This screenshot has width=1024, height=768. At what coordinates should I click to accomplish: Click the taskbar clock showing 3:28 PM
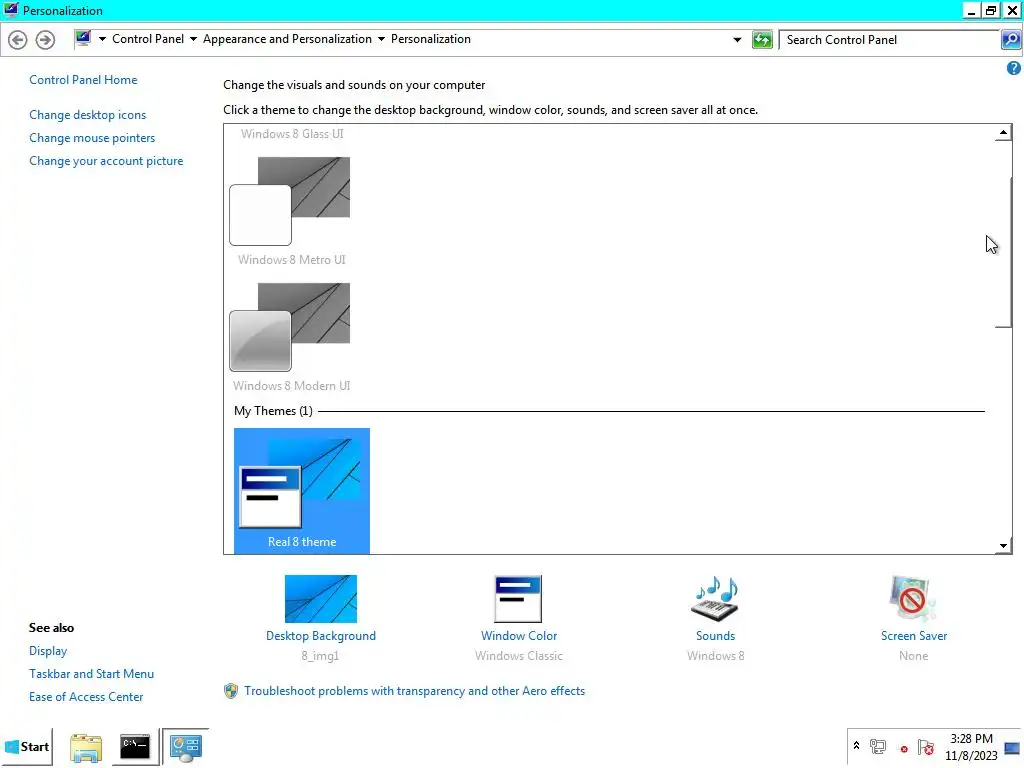click(970, 747)
